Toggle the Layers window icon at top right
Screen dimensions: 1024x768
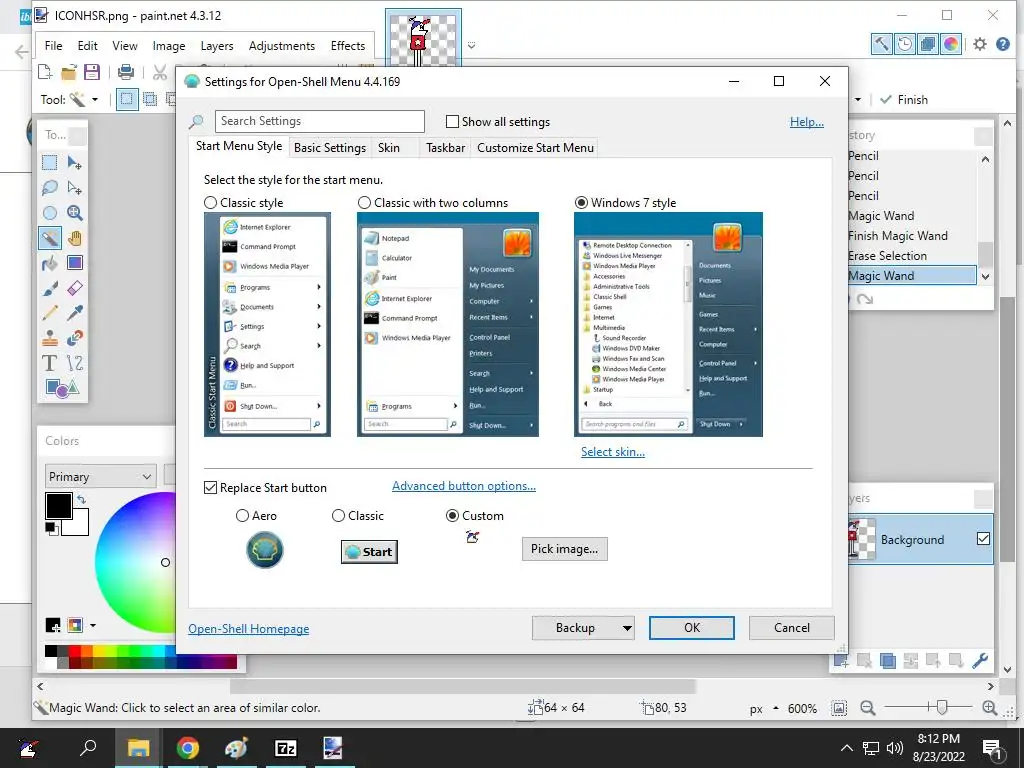tap(927, 44)
